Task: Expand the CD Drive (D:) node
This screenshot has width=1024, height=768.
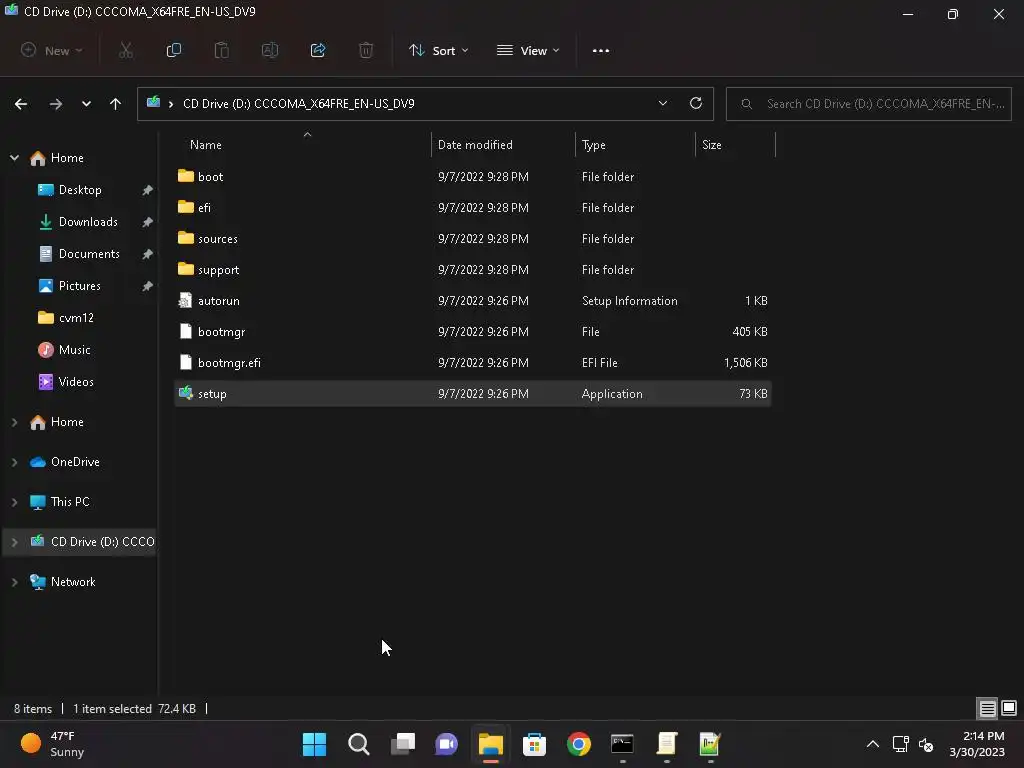Action: [x=14, y=542]
